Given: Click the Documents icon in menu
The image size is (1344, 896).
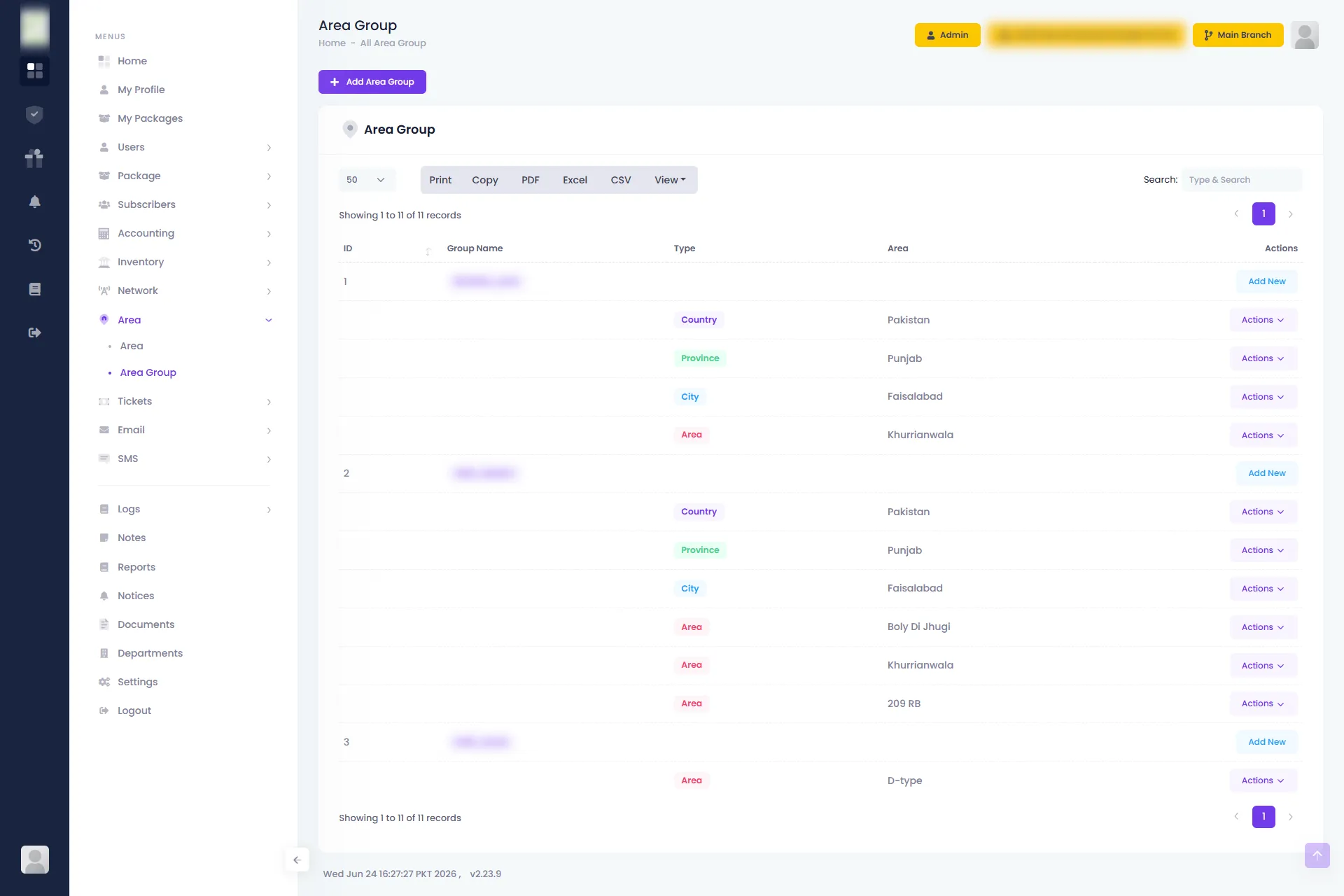Looking at the screenshot, I should tap(104, 624).
